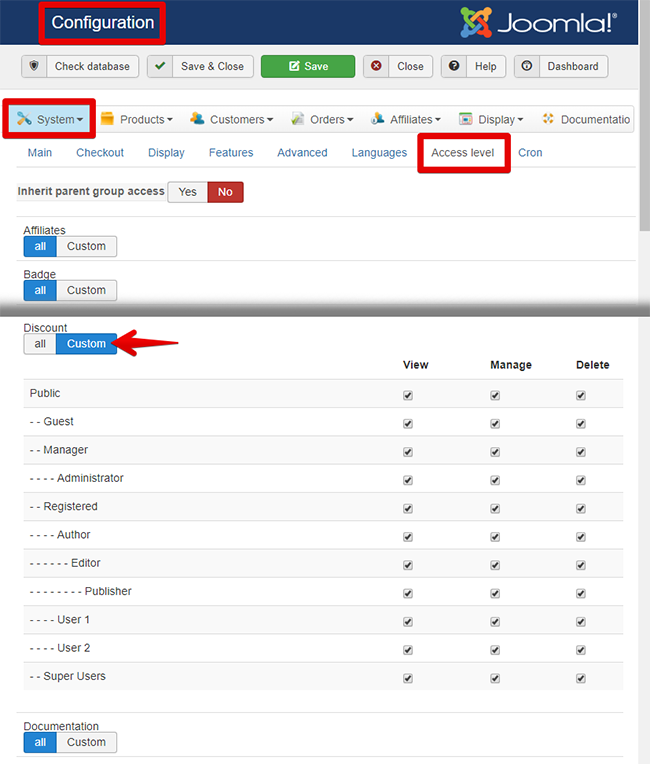Viewport: 650px width, 764px height.
Task: Set Inherit parent group access to No
Action: (225, 192)
